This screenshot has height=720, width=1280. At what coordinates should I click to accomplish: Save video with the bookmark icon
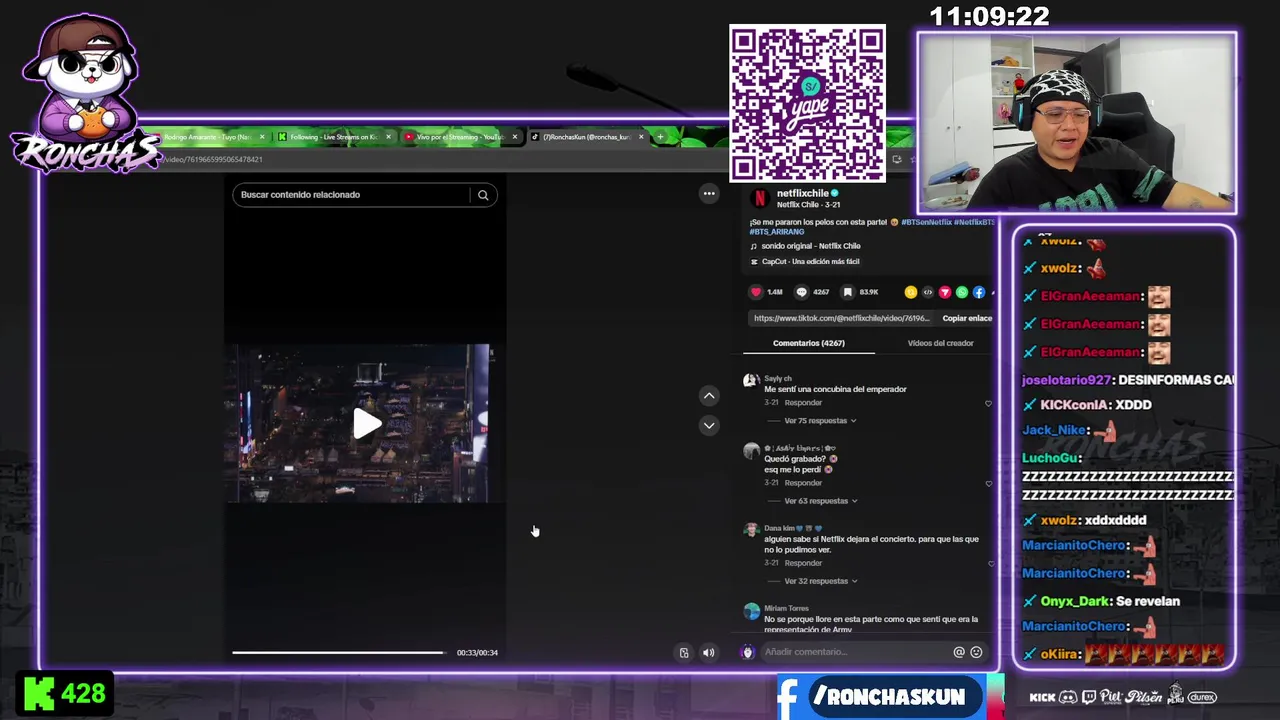click(x=847, y=292)
